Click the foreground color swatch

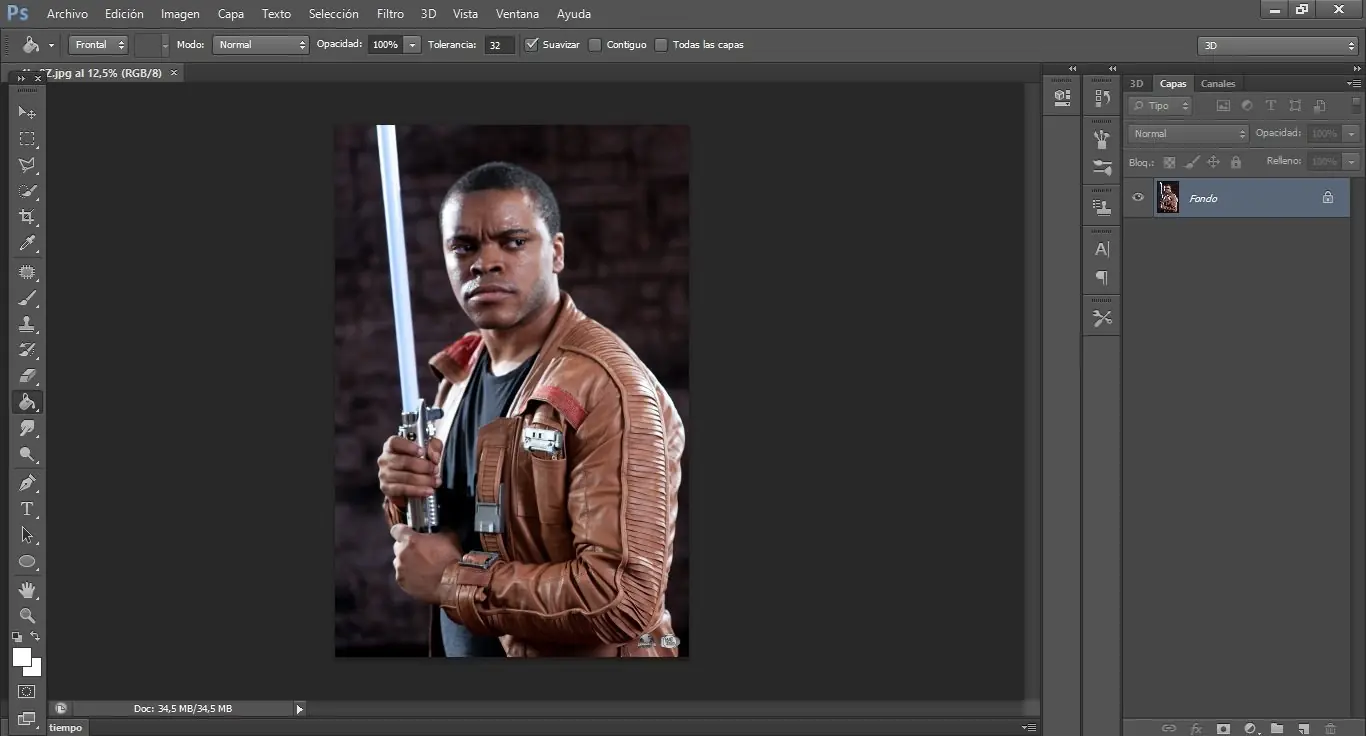[x=21, y=657]
